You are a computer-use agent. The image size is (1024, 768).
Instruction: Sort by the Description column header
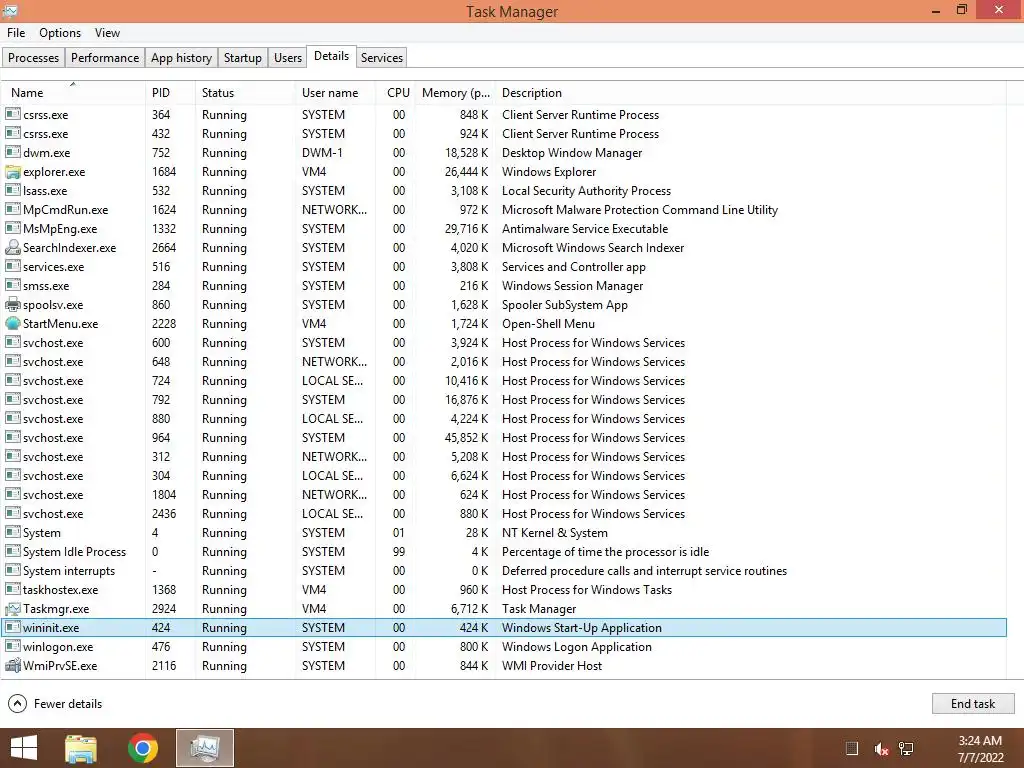point(751,93)
